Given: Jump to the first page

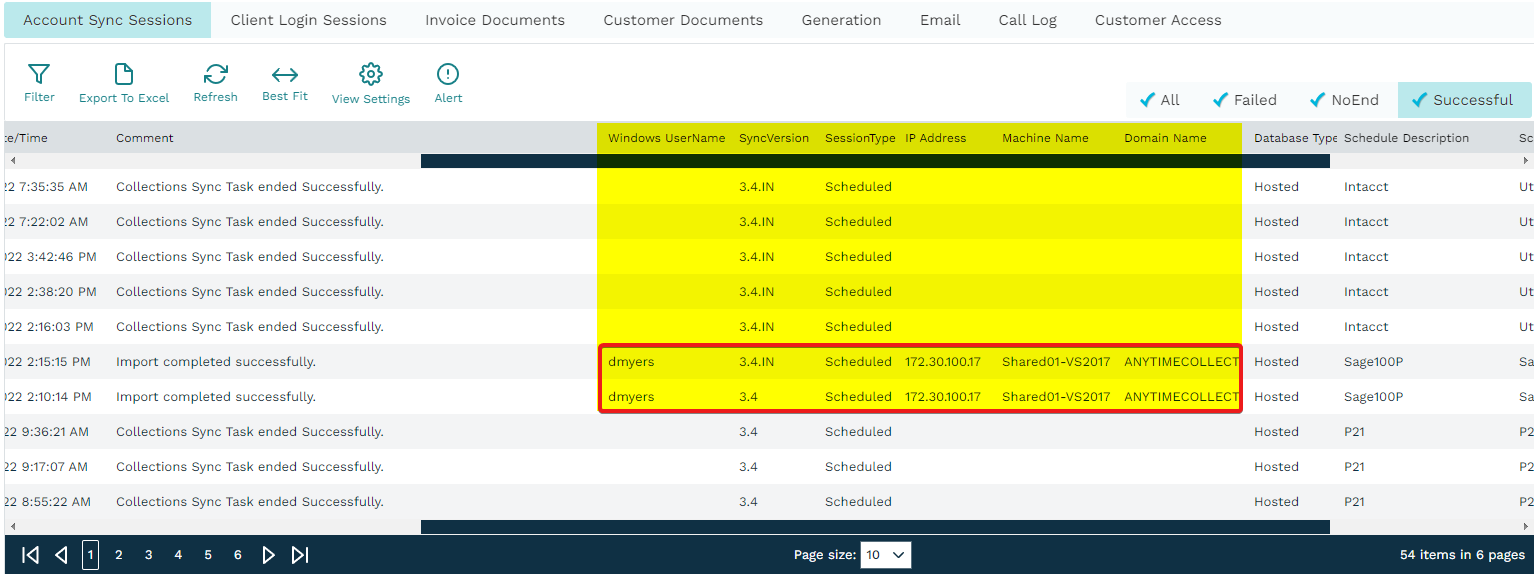Looking at the screenshot, I should [x=31, y=555].
